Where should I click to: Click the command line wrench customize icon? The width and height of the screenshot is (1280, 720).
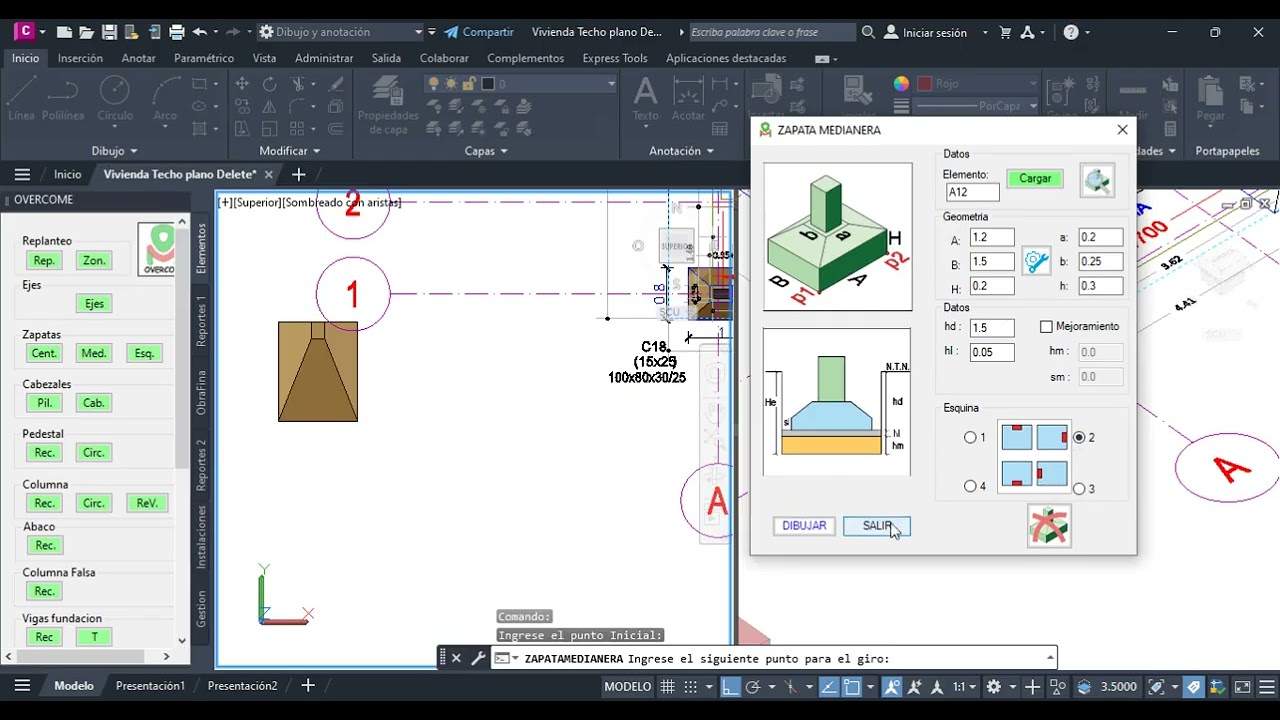(x=478, y=658)
